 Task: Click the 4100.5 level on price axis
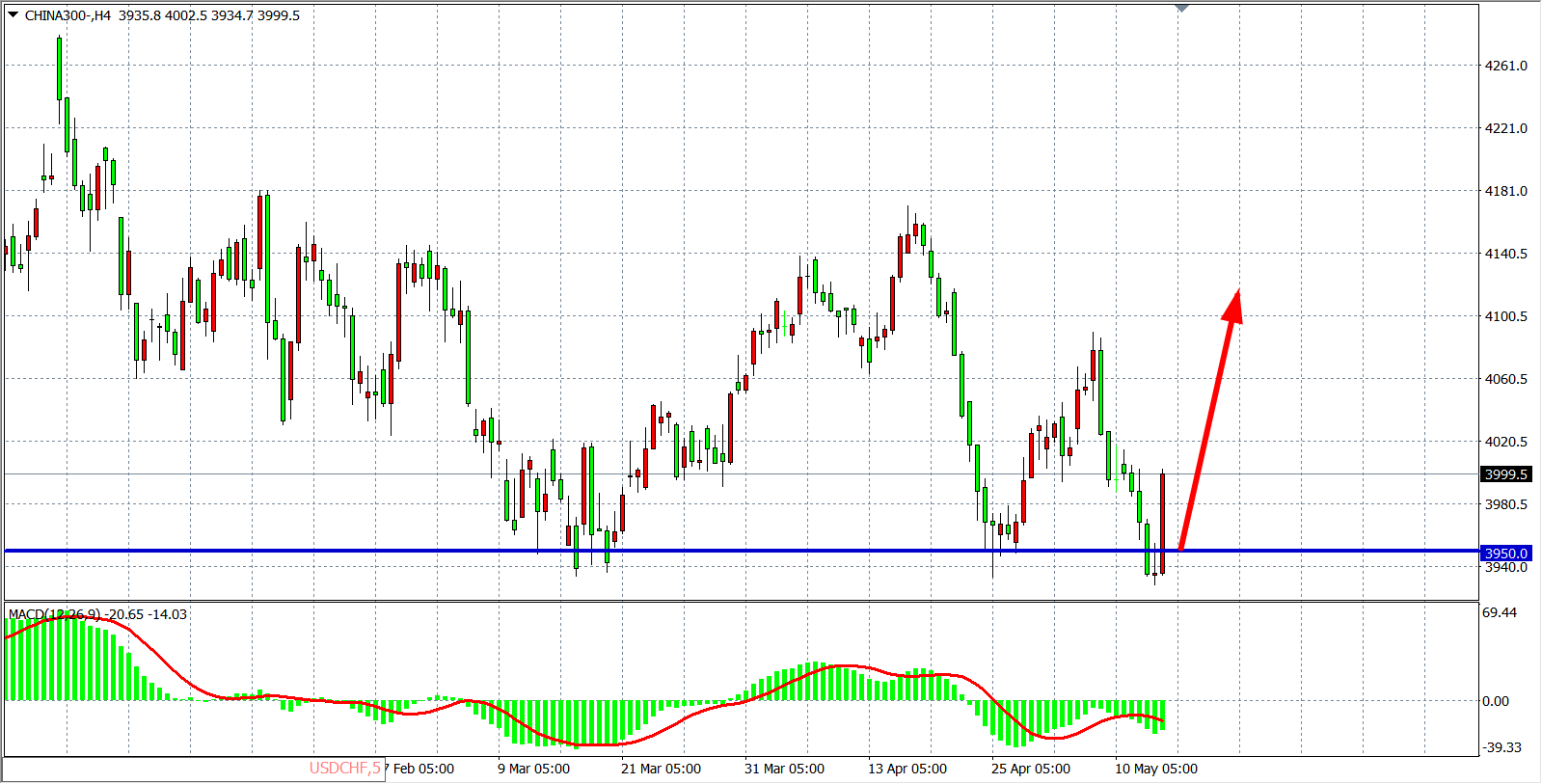click(1505, 316)
